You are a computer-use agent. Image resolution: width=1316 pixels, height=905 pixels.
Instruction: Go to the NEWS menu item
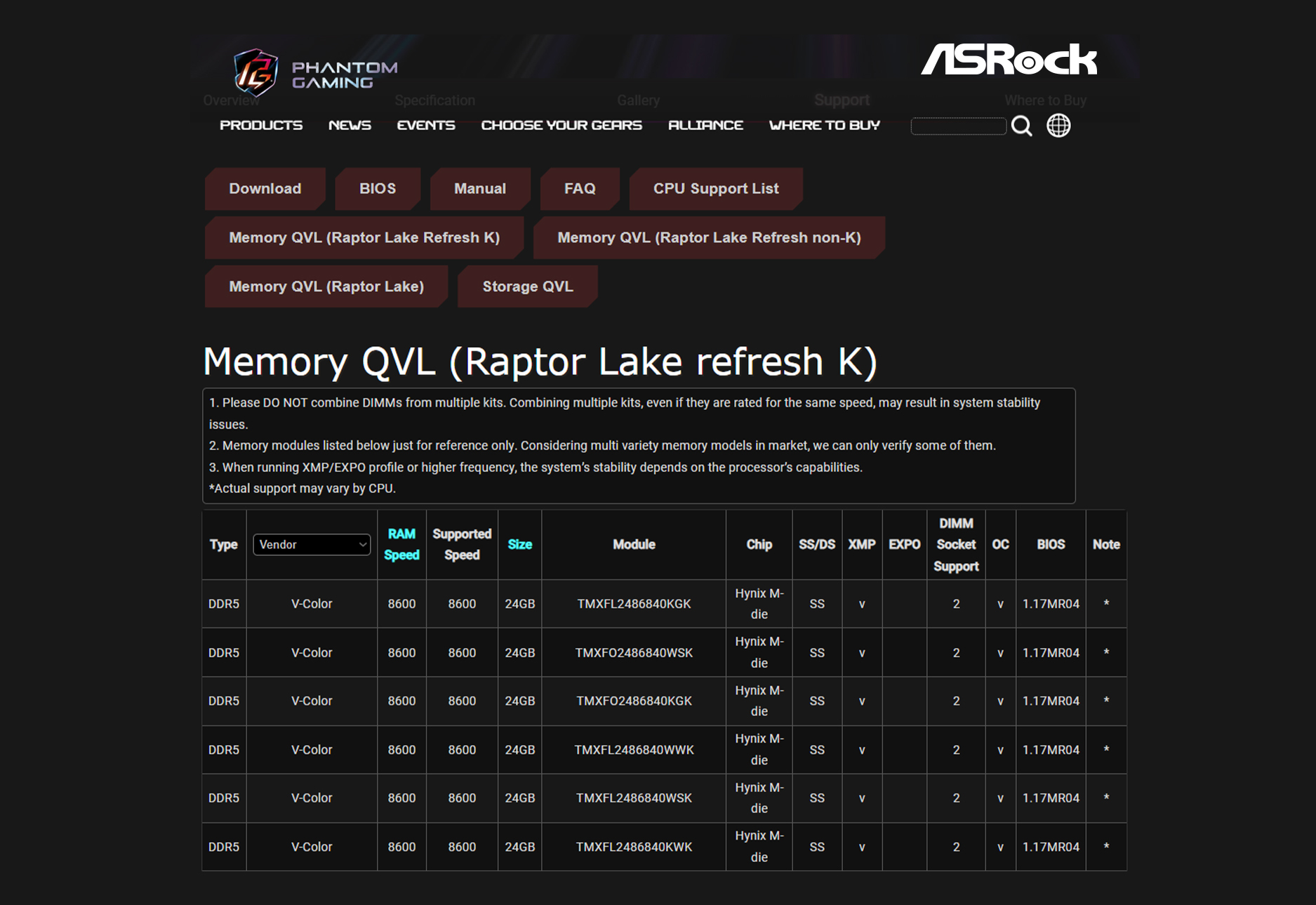pyautogui.click(x=350, y=125)
